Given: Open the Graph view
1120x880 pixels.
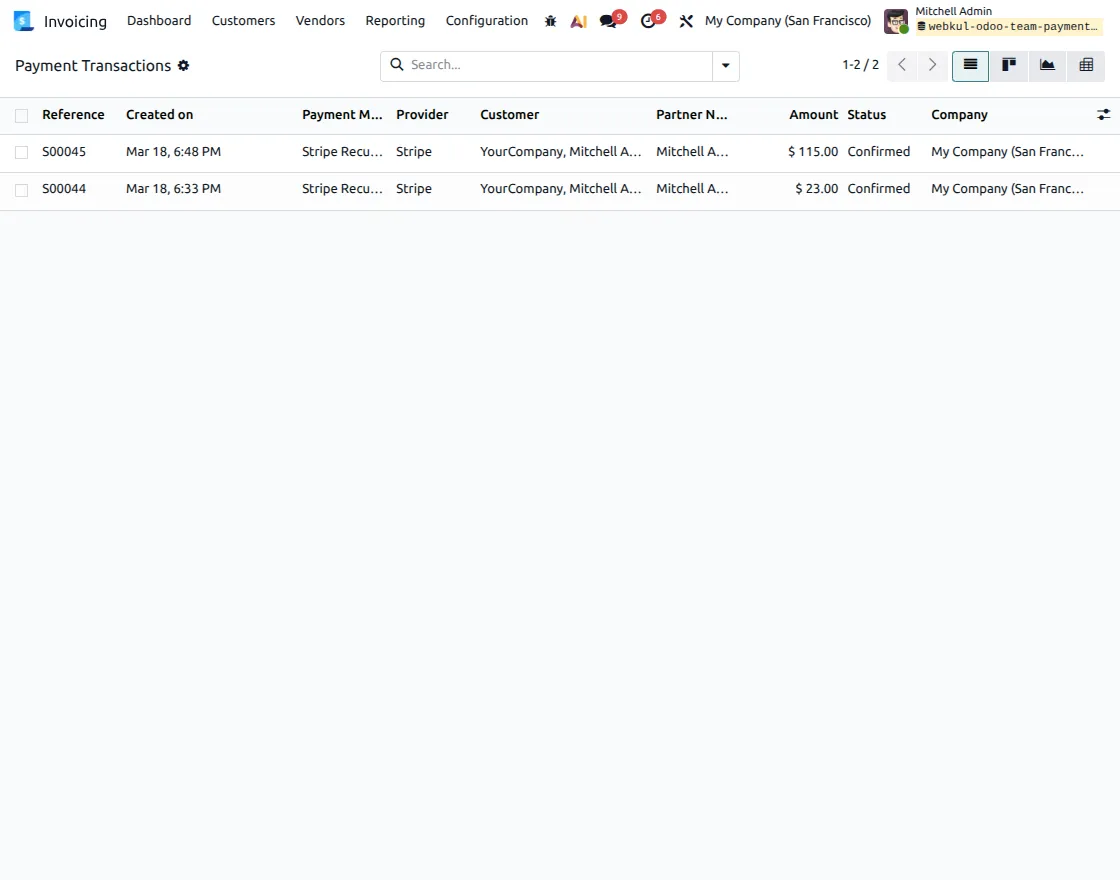Looking at the screenshot, I should tap(1047, 65).
